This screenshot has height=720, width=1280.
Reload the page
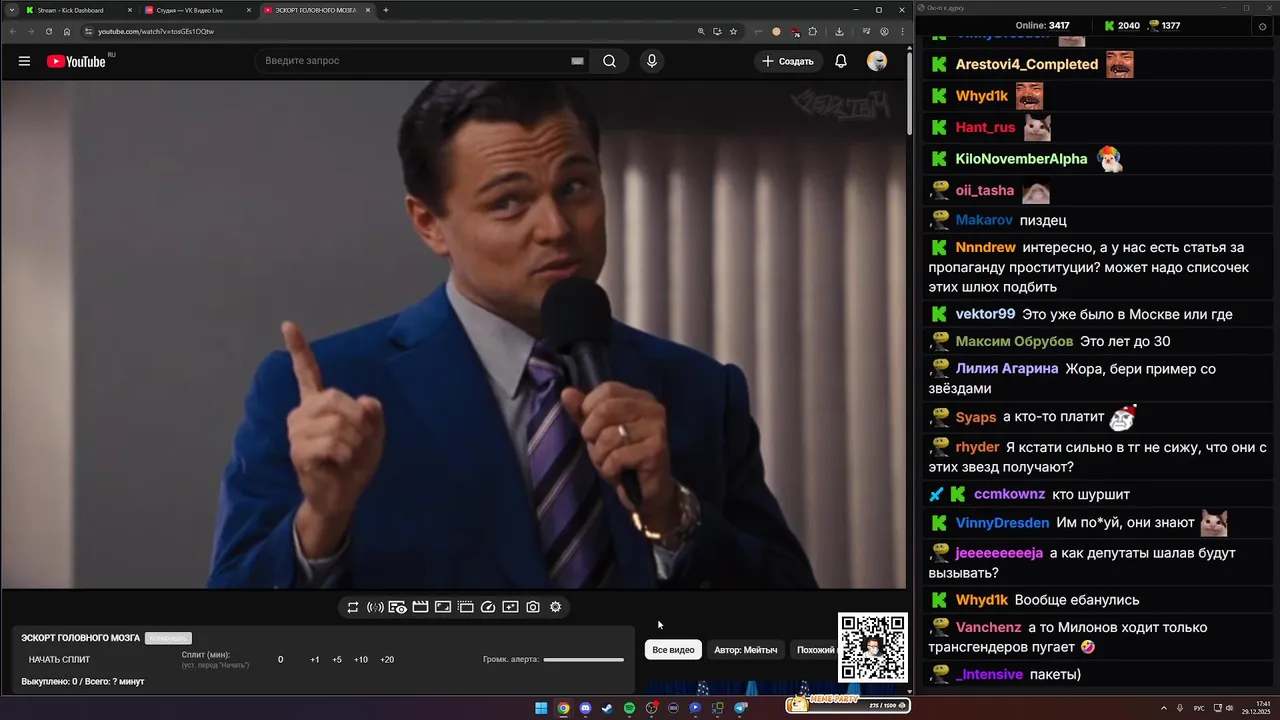coord(49,31)
